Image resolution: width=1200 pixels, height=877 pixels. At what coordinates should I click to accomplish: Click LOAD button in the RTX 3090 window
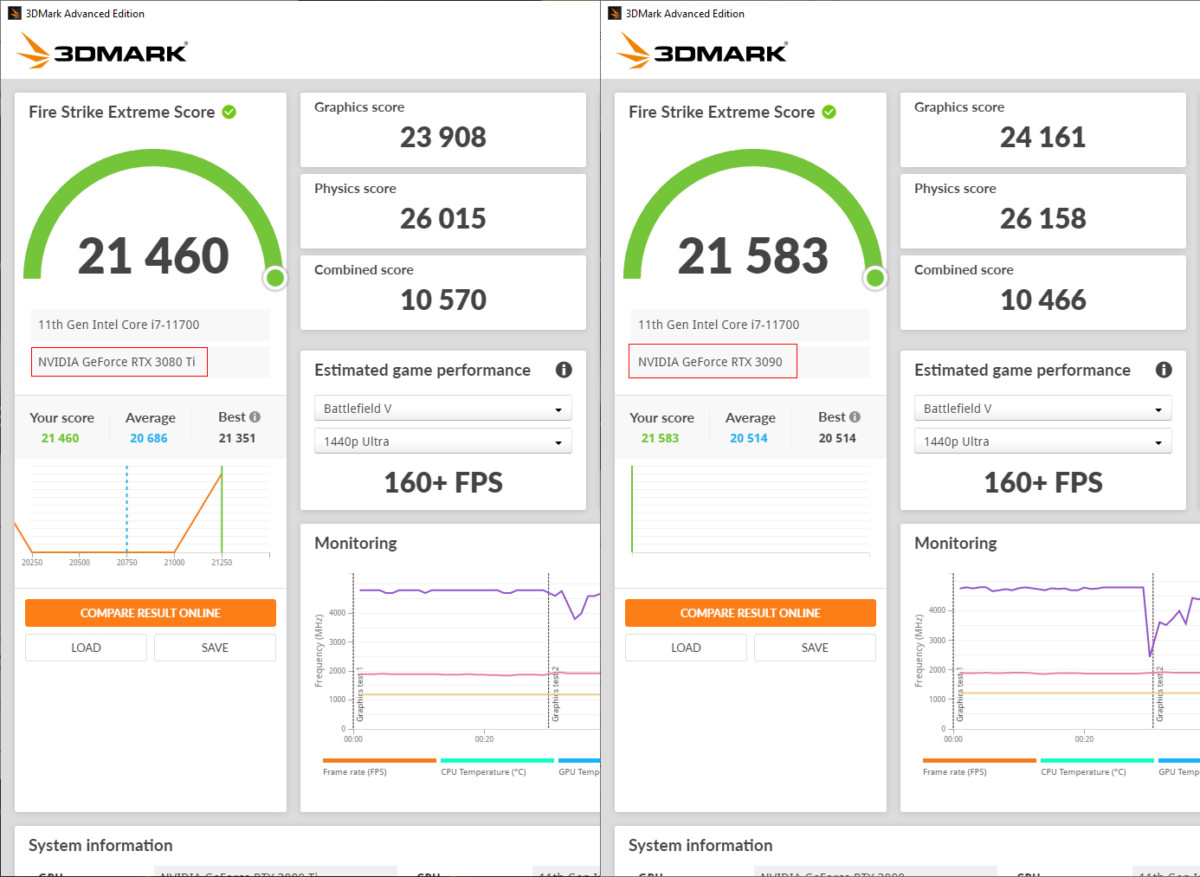(686, 647)
